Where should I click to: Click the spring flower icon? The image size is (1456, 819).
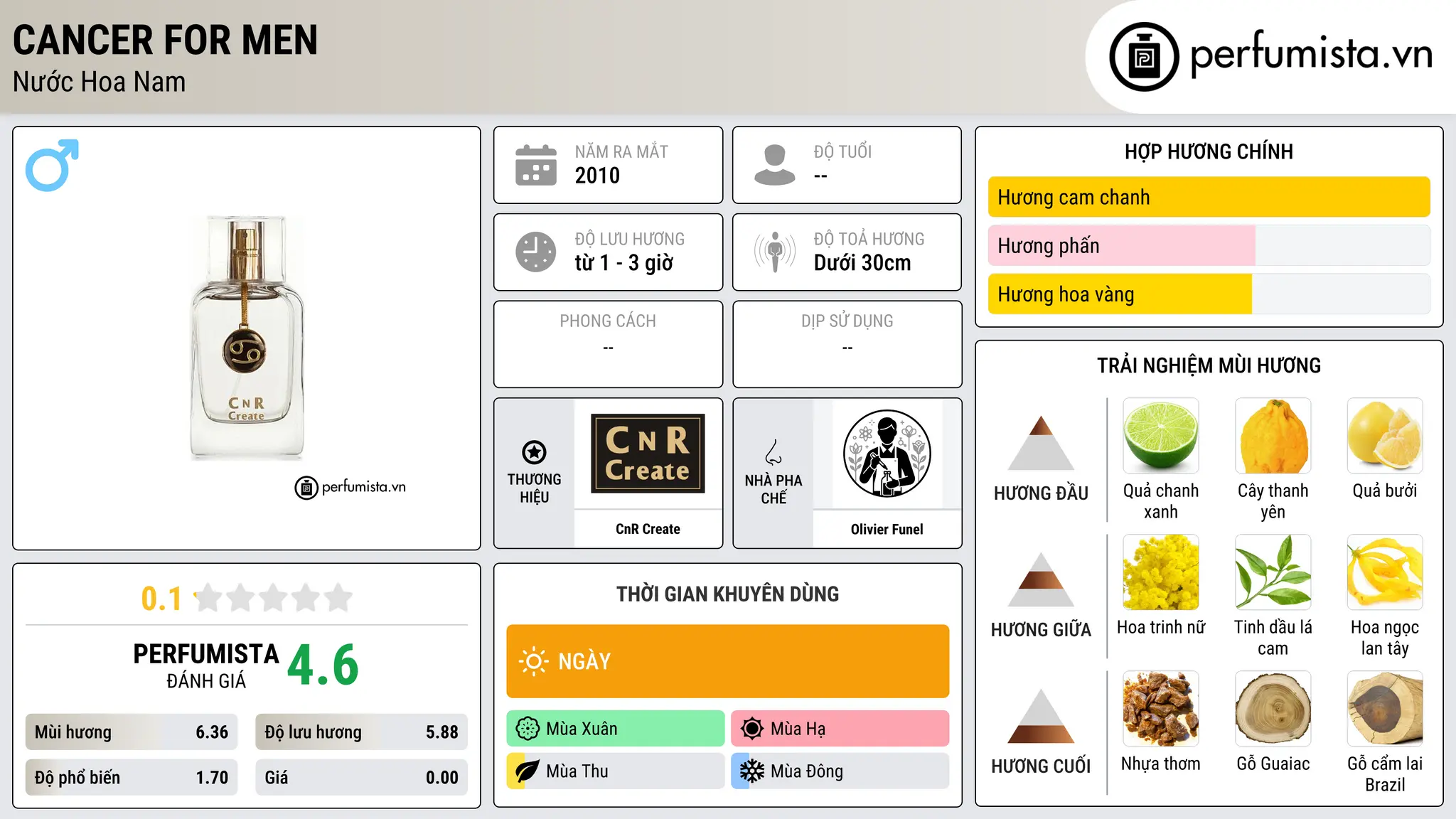click(x=528, y=729)
